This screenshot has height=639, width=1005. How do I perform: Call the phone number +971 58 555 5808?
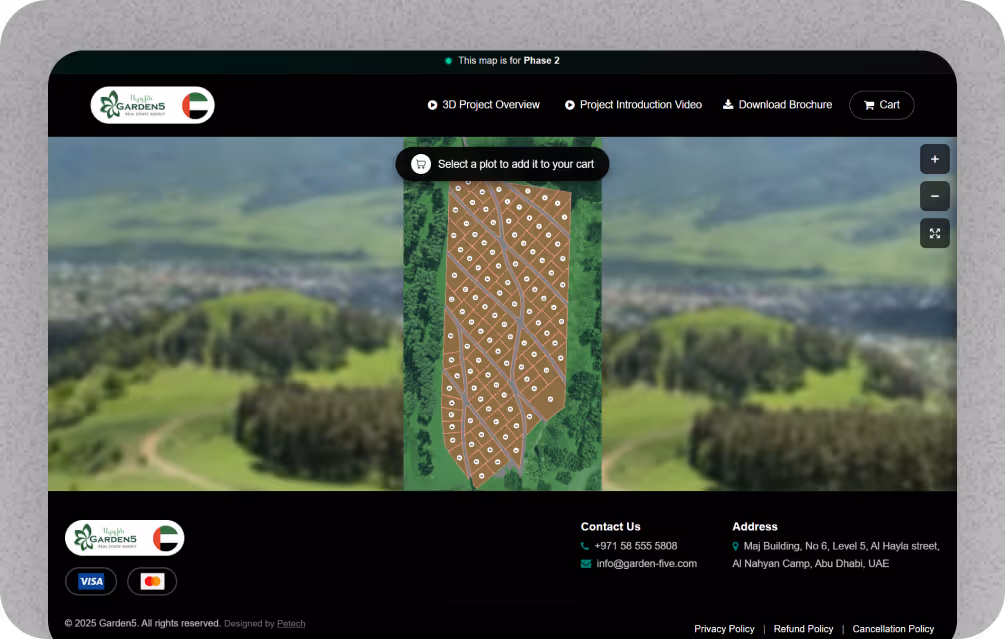635,546
